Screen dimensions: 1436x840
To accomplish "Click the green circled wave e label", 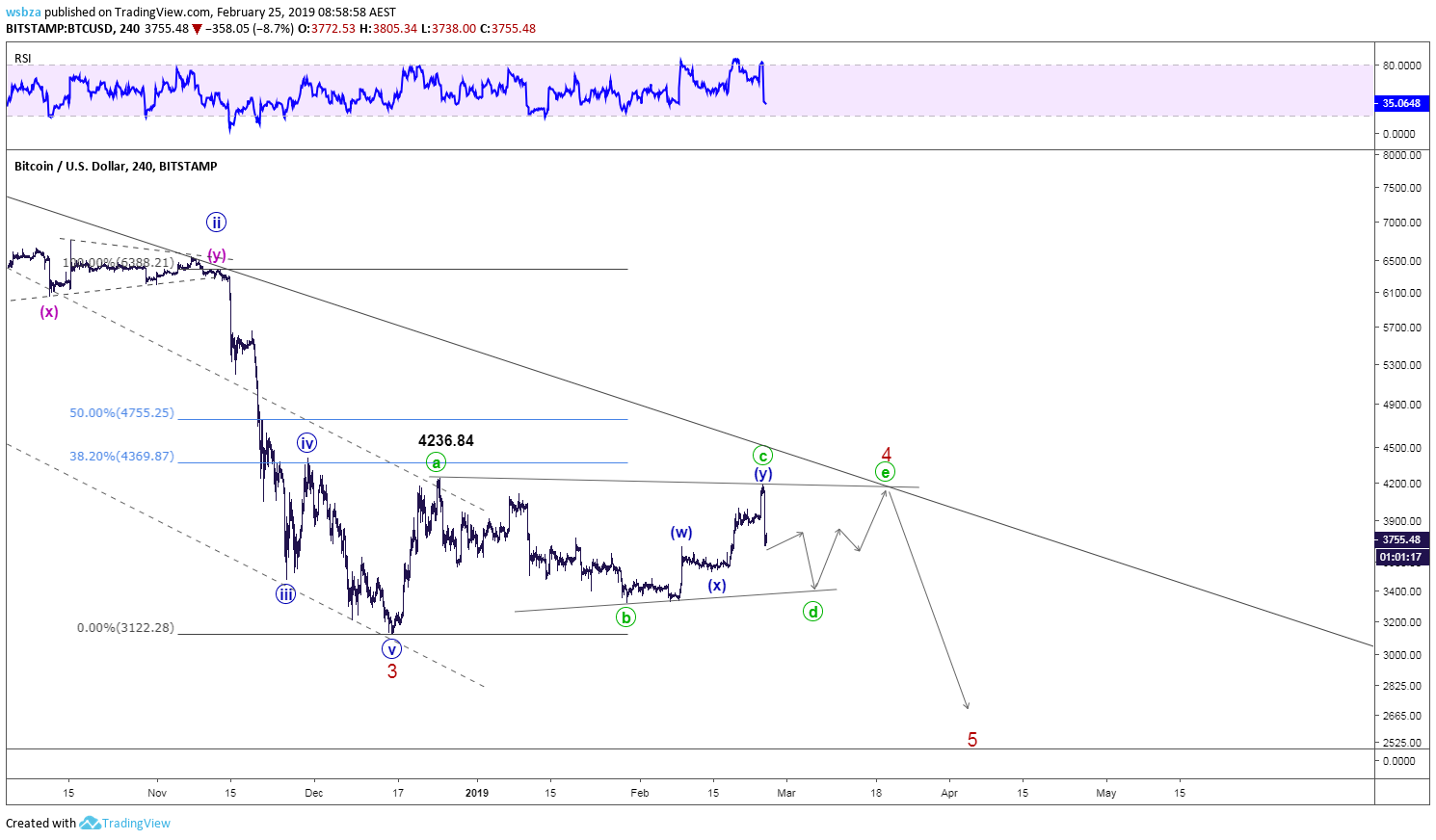I will pyautogui.click(x=885, y=472).
